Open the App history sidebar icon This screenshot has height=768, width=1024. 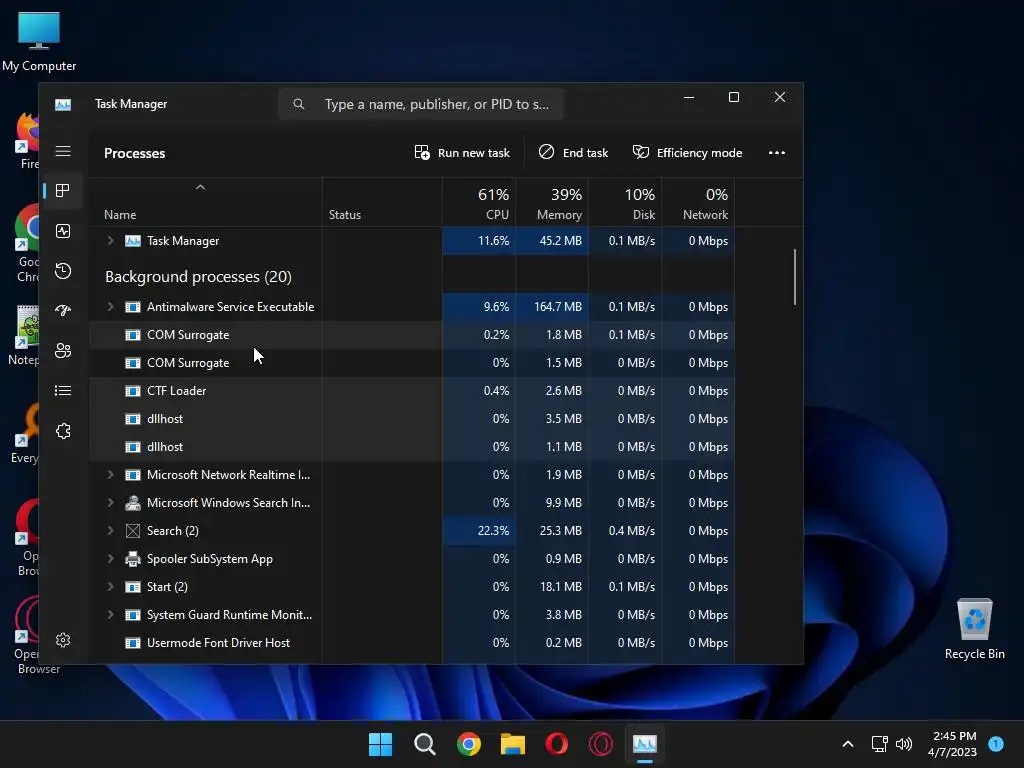tap(63, 271)
